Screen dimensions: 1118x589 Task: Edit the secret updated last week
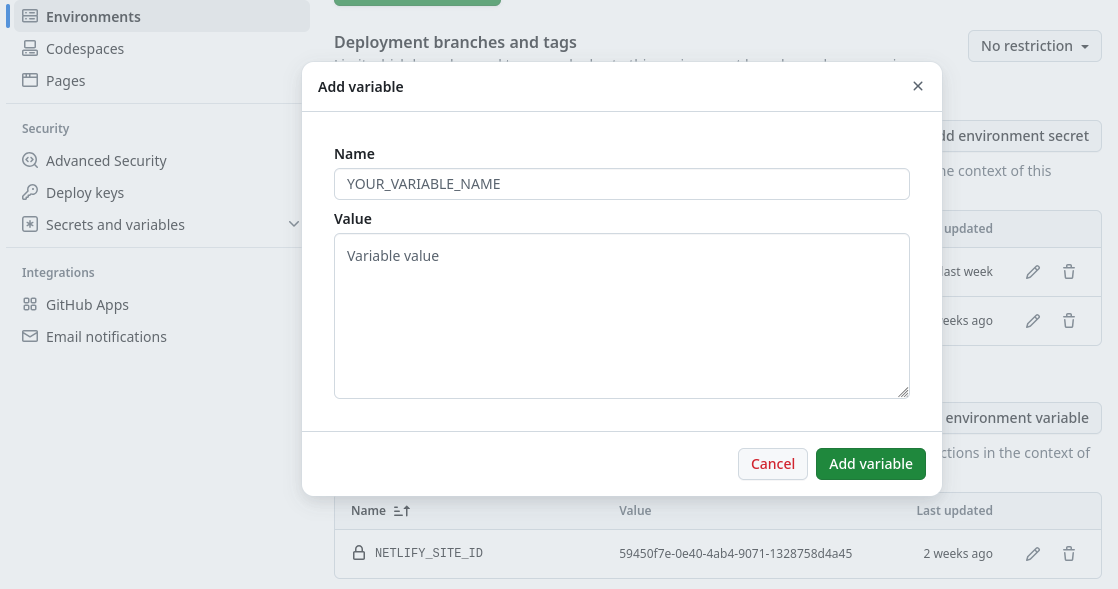[x=1032, y=272]
